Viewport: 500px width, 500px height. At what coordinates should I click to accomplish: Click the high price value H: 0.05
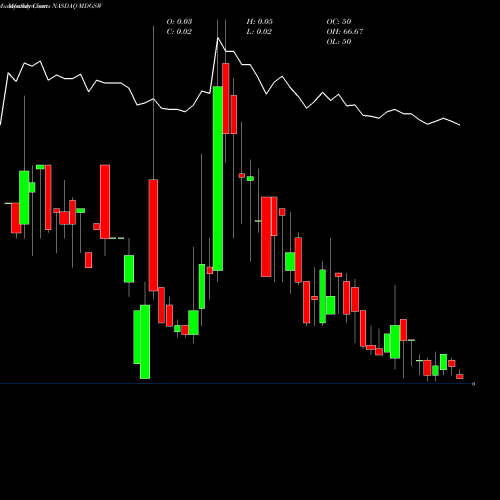coord(259,22)
